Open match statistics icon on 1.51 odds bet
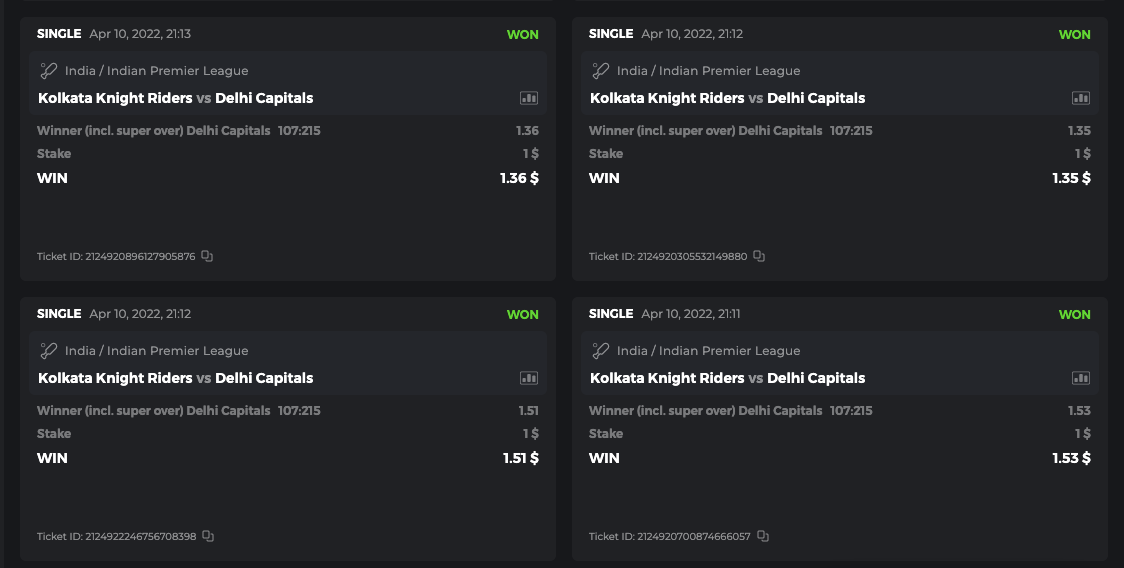The height and width of the screenshot is (568, 1124). click(x=529, y=378)
